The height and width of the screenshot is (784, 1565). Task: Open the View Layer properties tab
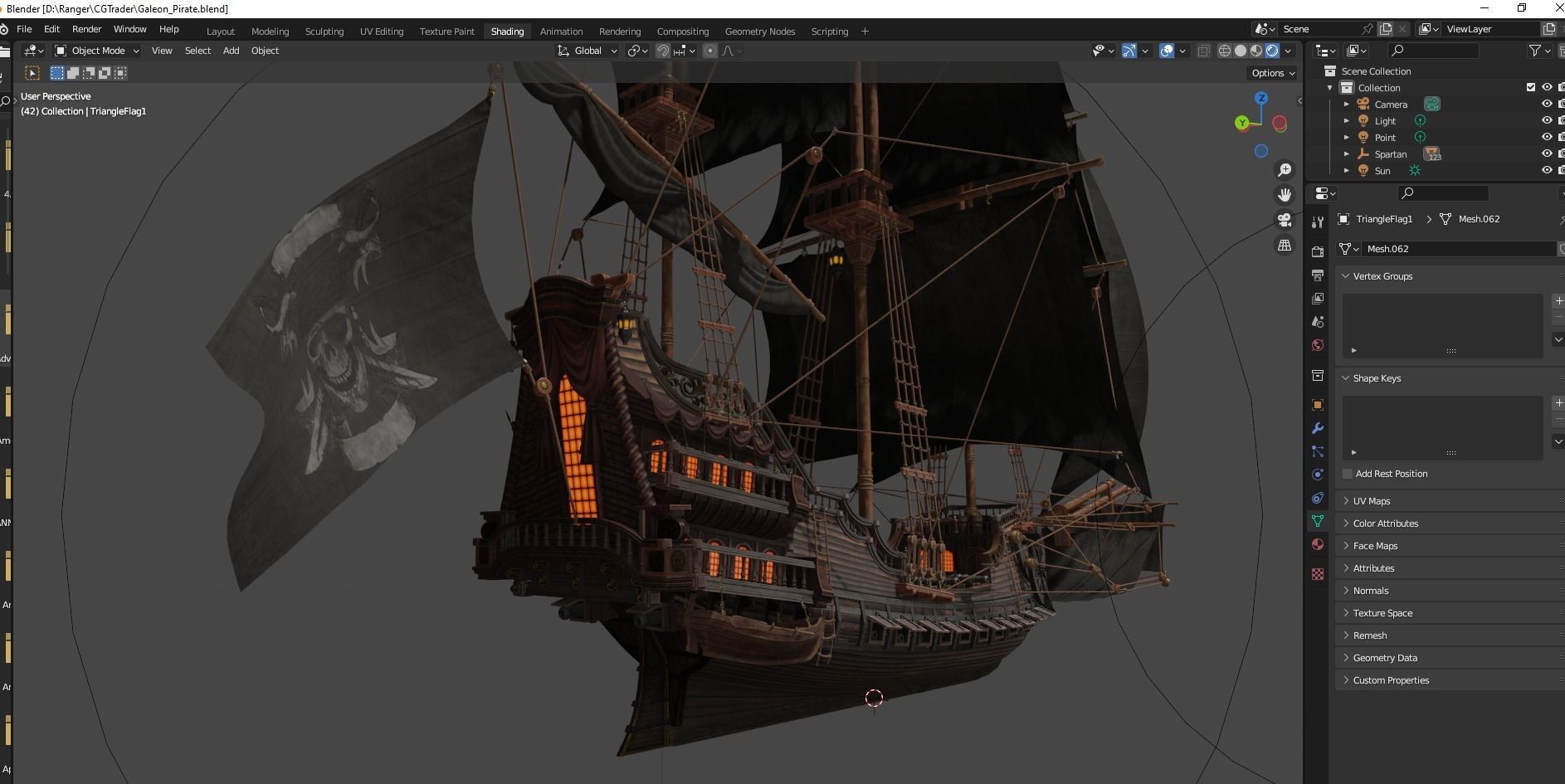pyautogui.click(x=1318, y=298)
